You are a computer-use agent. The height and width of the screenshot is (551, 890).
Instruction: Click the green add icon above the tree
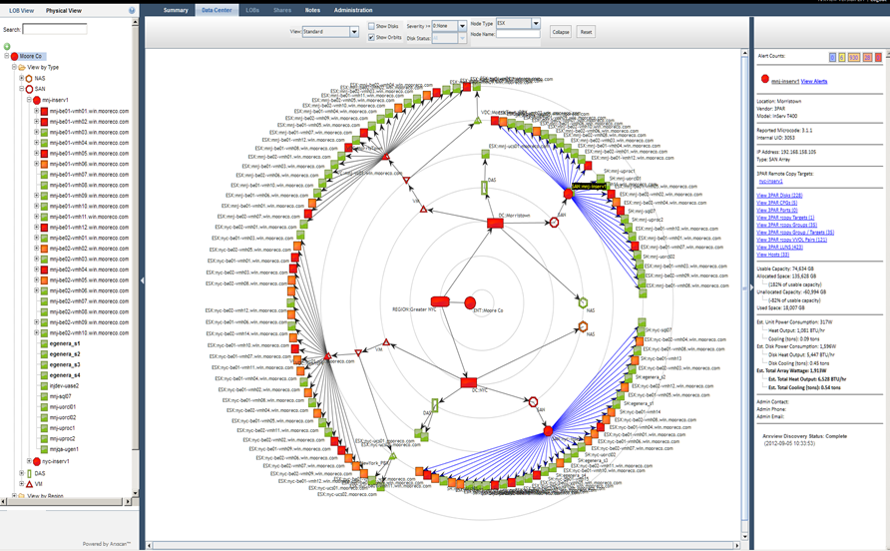(7, 46)
